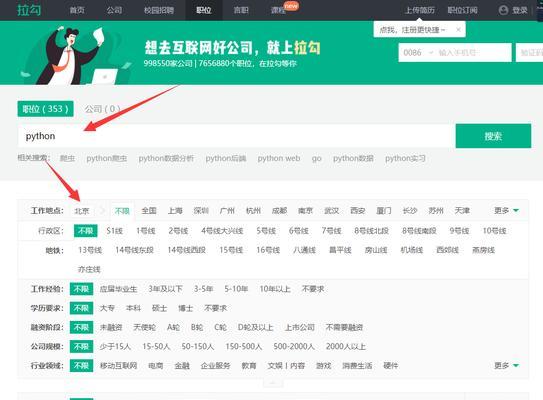The width and height of the screenshot is (543, 400).
Task: Select subway filter 4号线大兴线
Action: click(222, 231)
